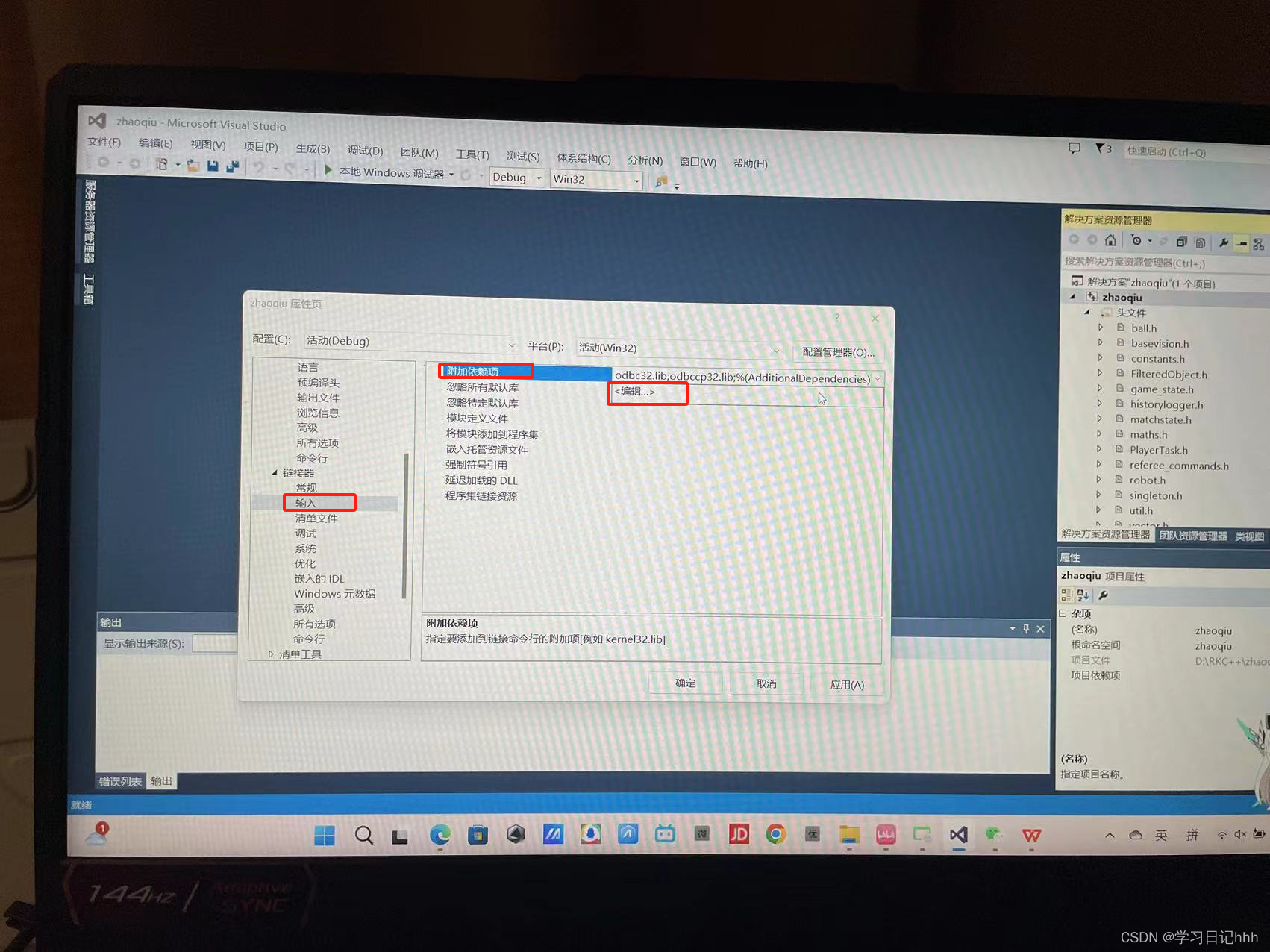Open the Platform dropdown showing 活动(Win32)
The width and height of the screenshot is (1270, 952).
[x=679, y=348]
